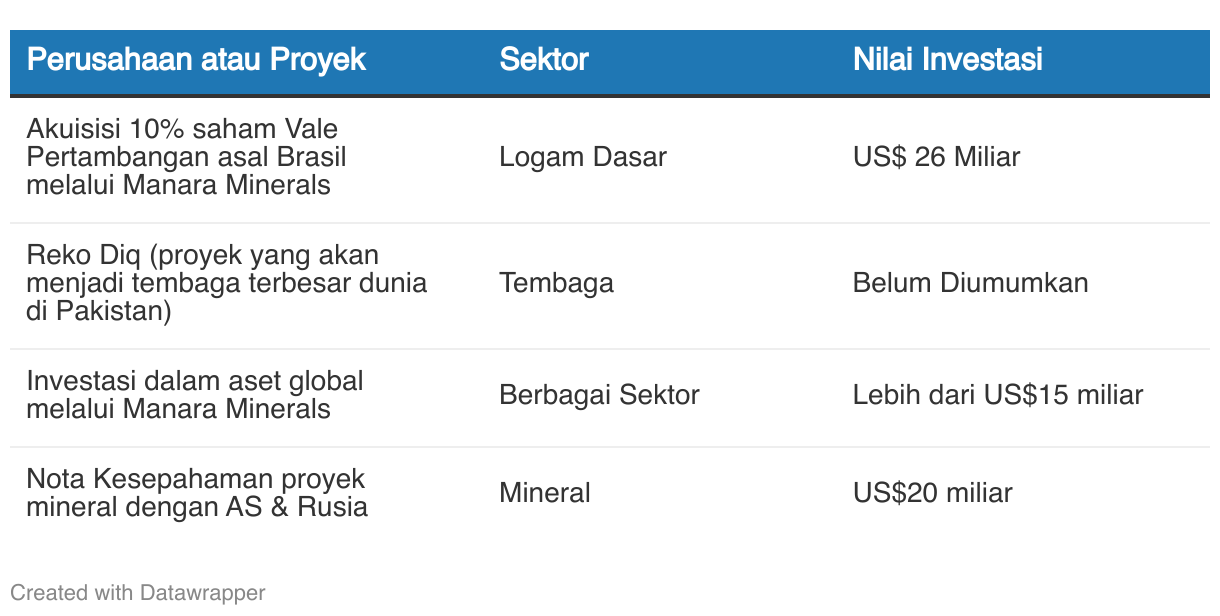This screenshot has height=616, width=1220.
Task: Click 'mineral dengan AS & Rusia' text
Action: click(197, 507)
